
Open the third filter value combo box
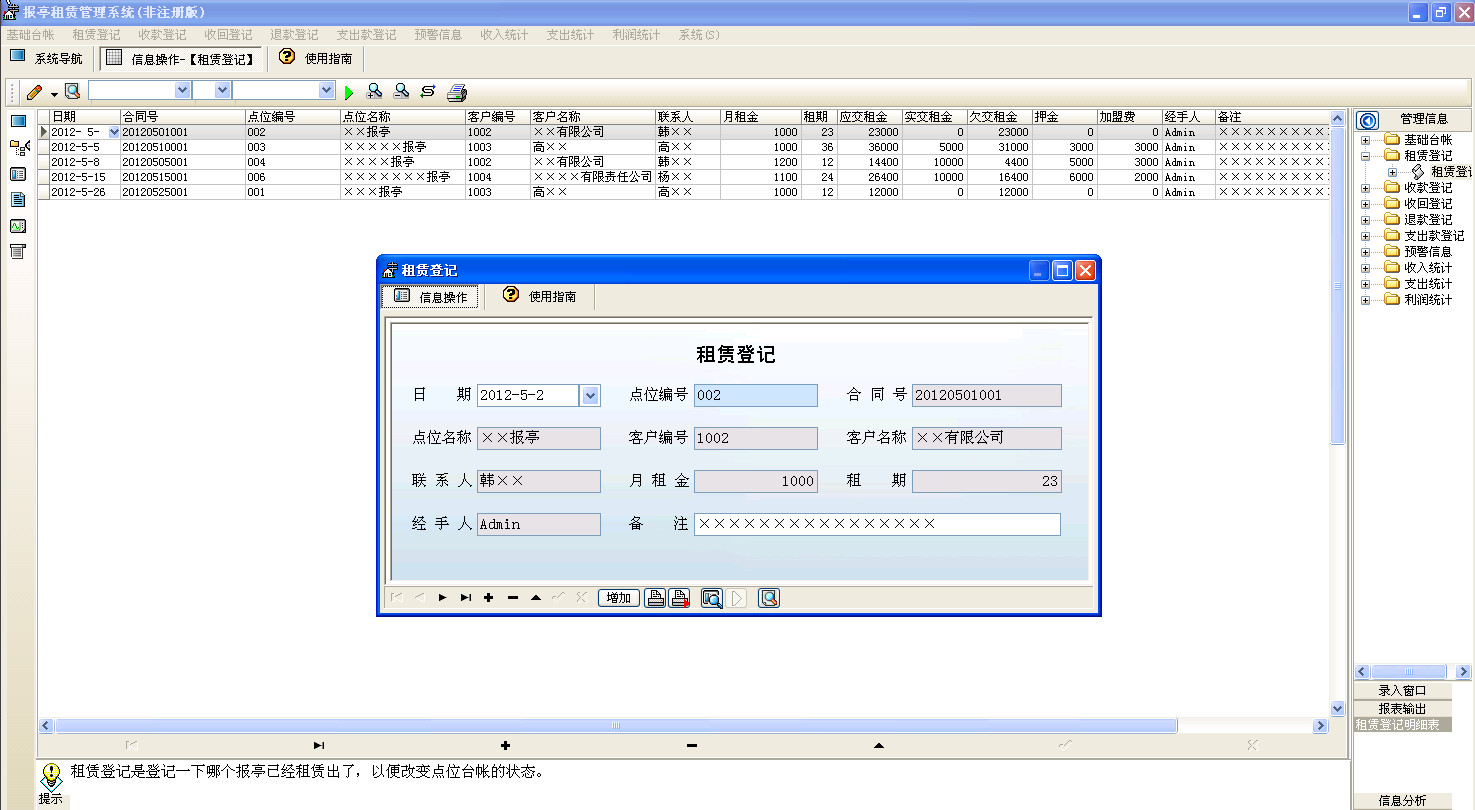(326, 90)
